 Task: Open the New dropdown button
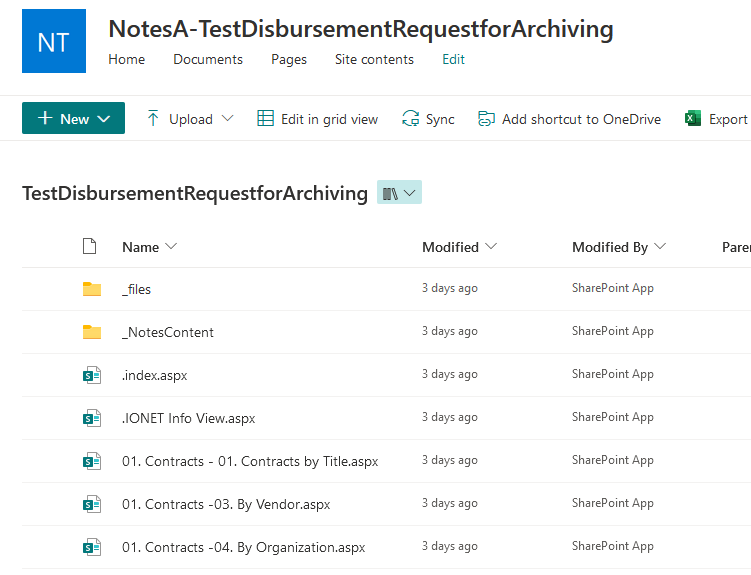73,118
